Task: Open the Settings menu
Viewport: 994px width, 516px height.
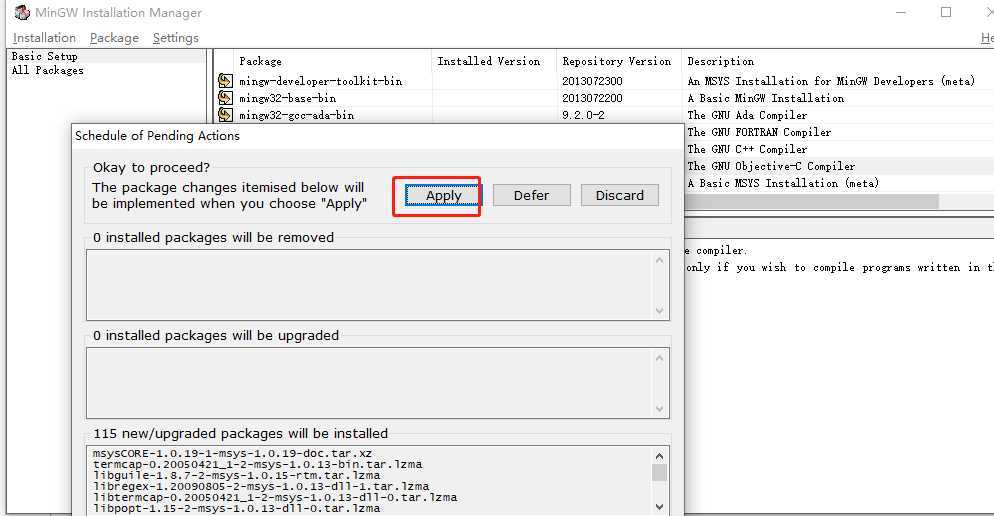Action: click(x=176, y=38)
